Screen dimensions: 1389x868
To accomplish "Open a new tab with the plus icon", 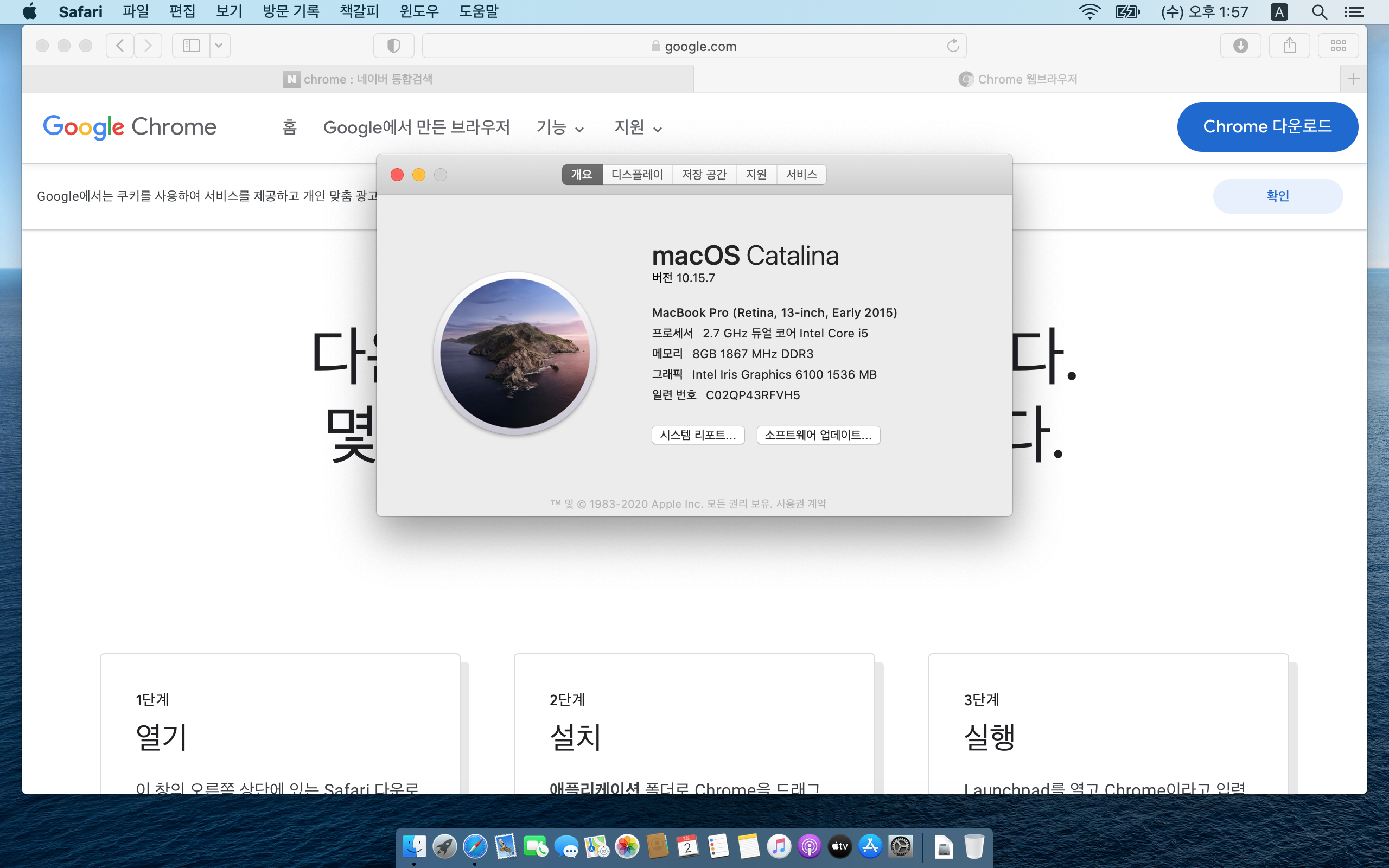I will point(1353,79).
